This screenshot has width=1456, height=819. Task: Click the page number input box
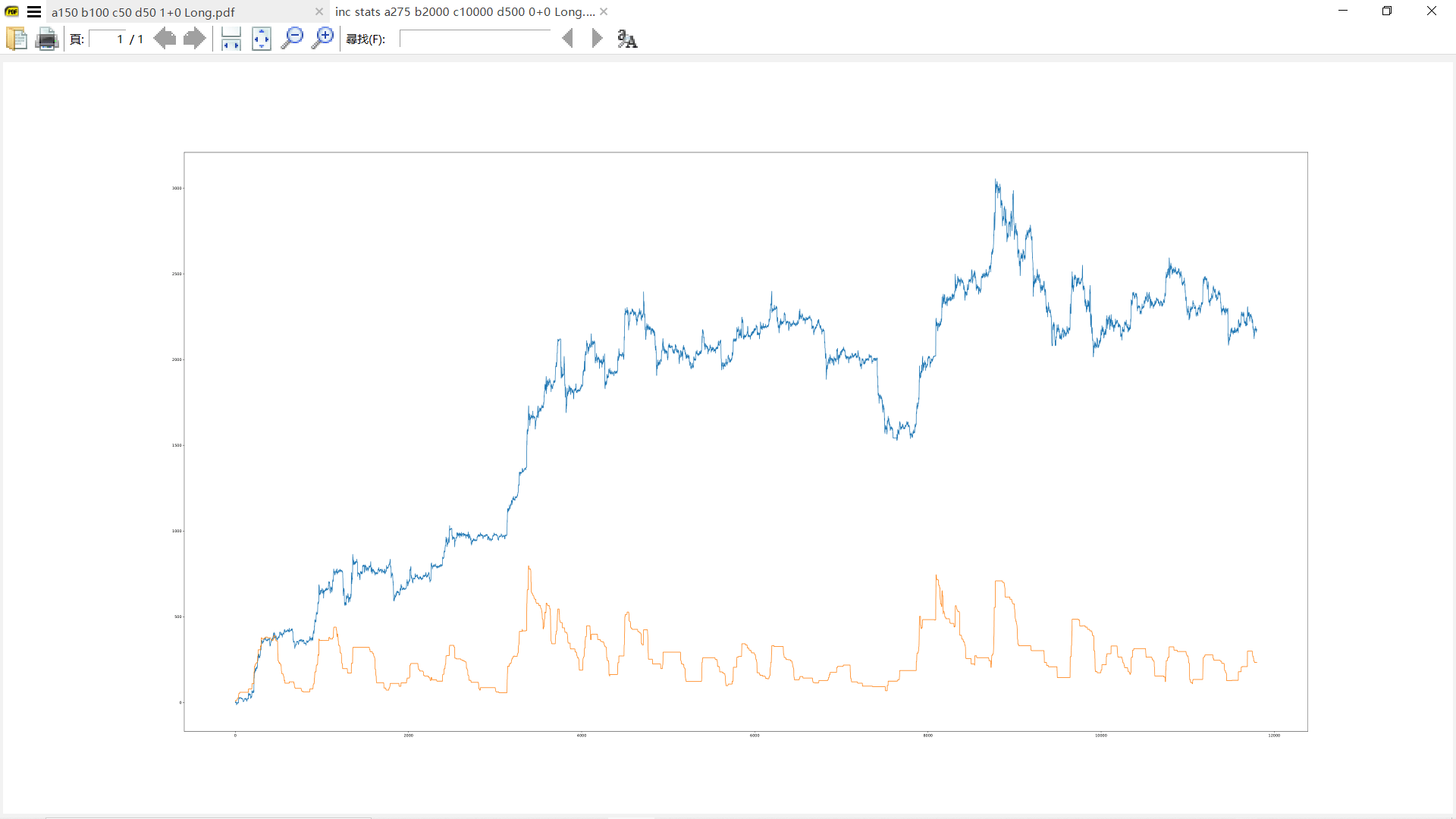tap(107, 39)
